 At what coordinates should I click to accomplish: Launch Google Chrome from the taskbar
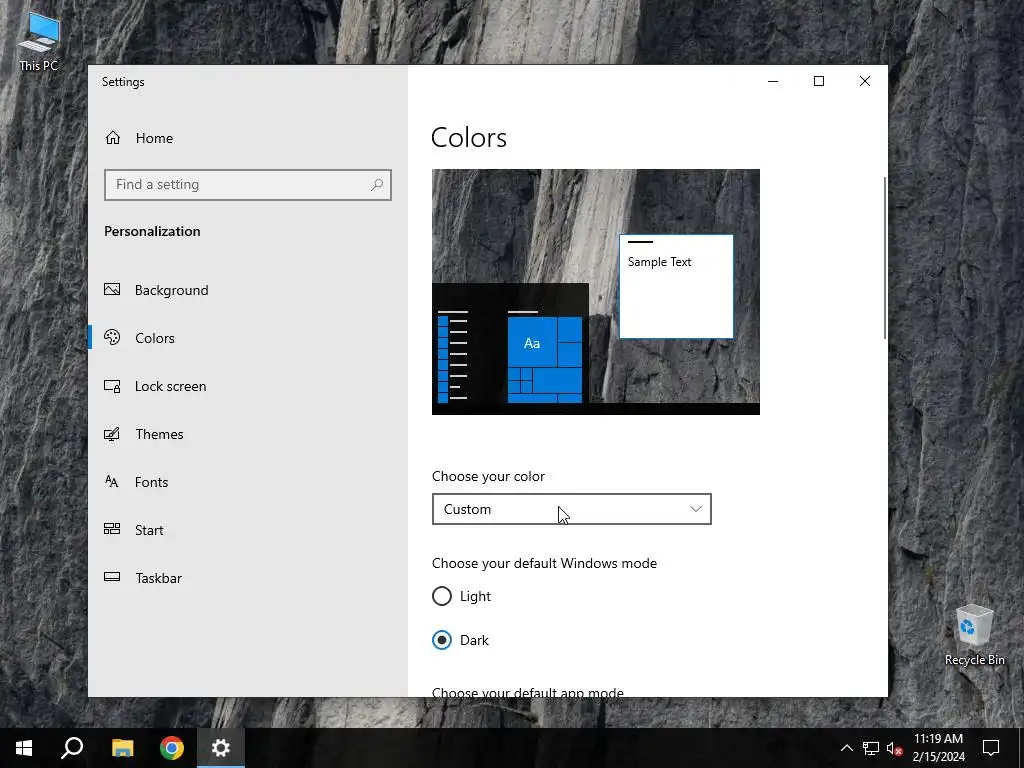click(x=172, y=748)
